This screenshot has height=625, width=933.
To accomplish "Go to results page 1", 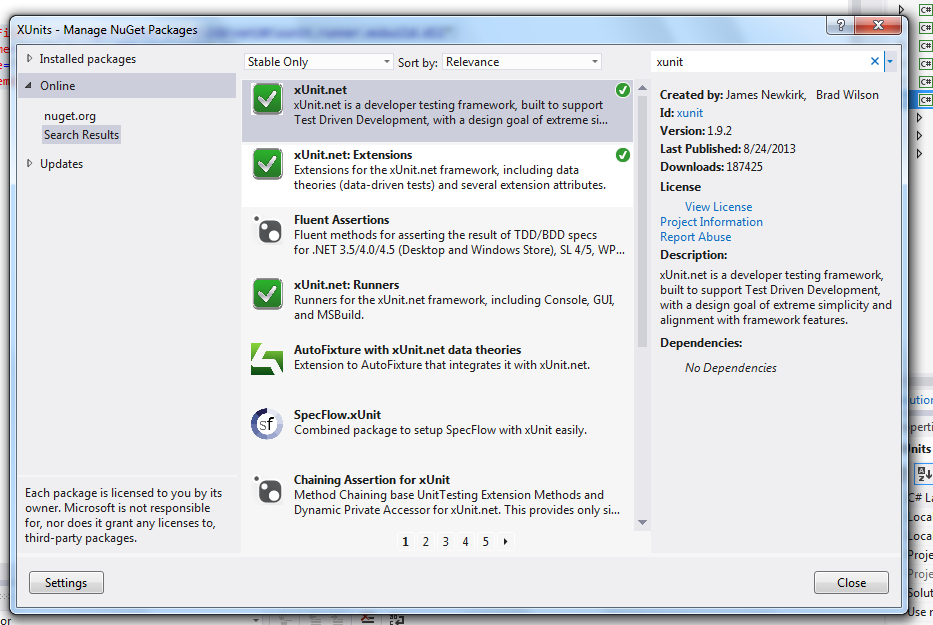I will point(405,542).
